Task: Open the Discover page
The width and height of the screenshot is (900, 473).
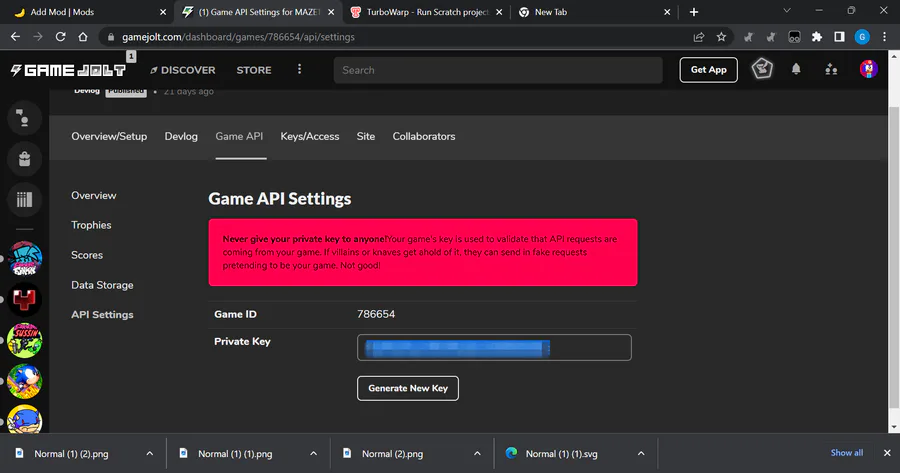Action: click(183, 70)
